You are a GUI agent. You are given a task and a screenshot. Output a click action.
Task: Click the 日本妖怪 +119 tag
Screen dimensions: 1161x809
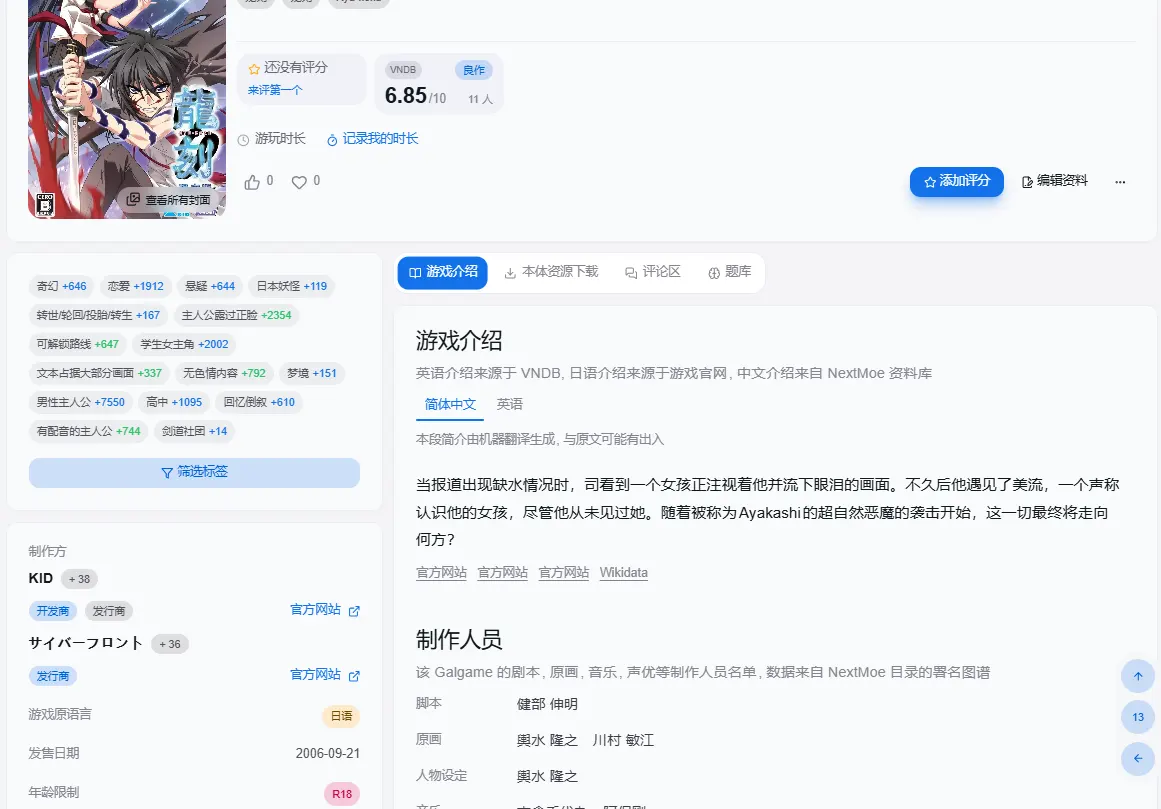292,286
